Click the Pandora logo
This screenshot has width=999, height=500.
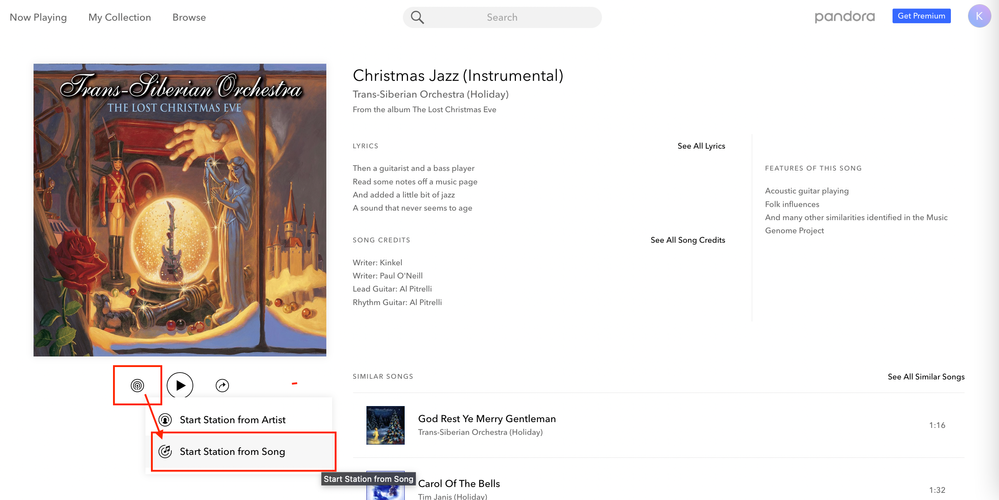[x=844, y=17]
